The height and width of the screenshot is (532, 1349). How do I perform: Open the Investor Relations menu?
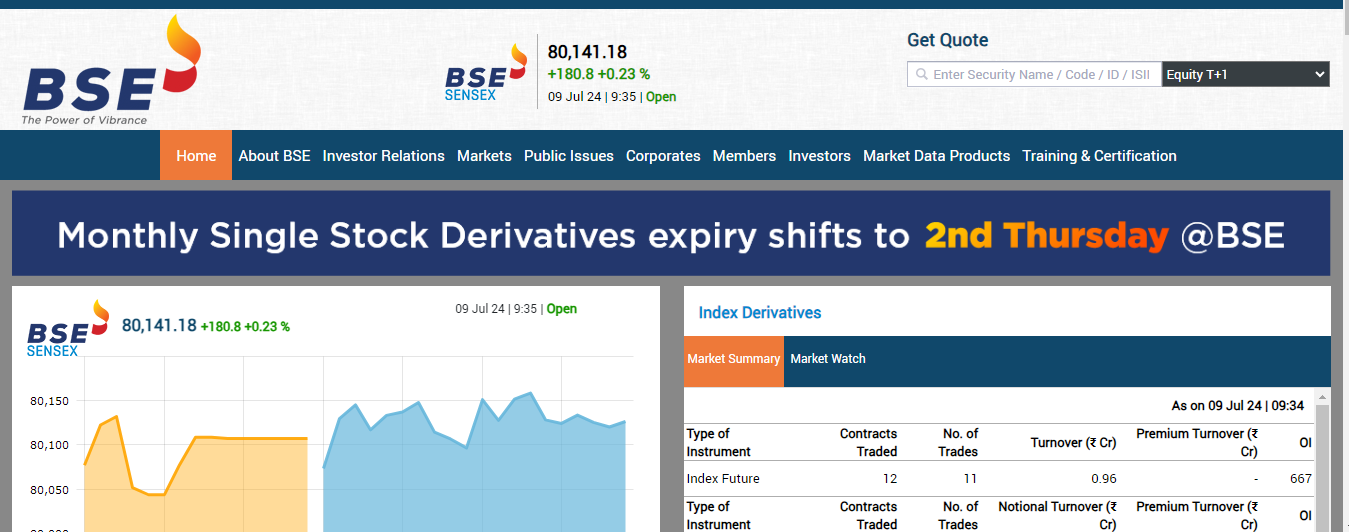pos(383,156)
